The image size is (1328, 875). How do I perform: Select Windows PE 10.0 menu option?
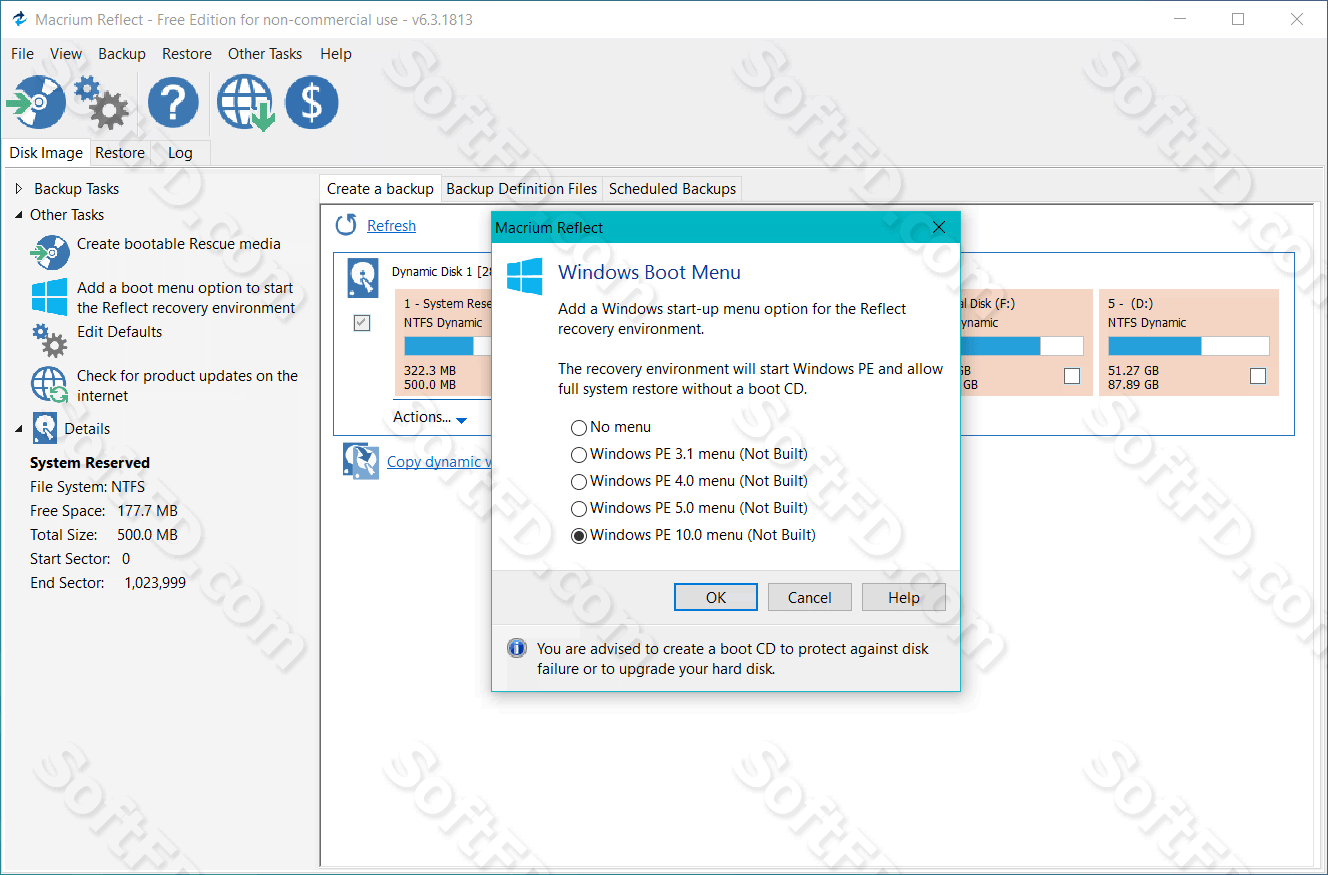coord(693,535)
